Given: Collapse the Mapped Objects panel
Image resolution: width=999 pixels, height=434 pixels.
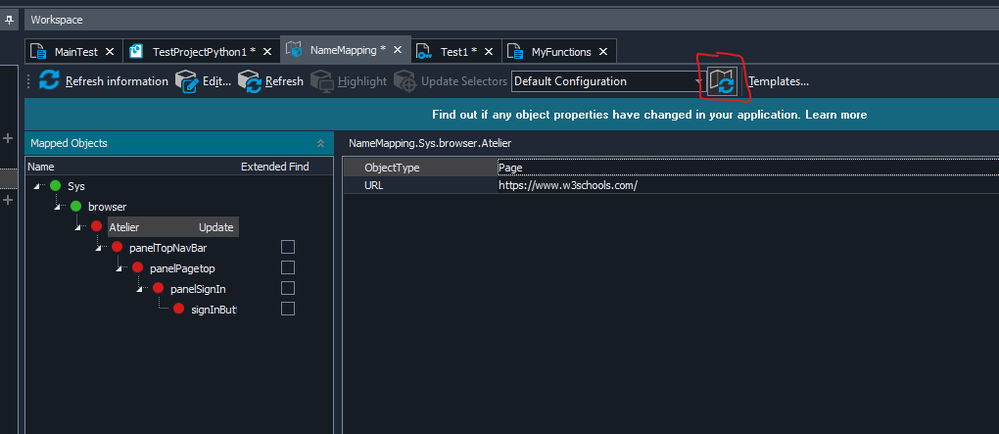Looking at the screenshot, I should pos(320,144).
